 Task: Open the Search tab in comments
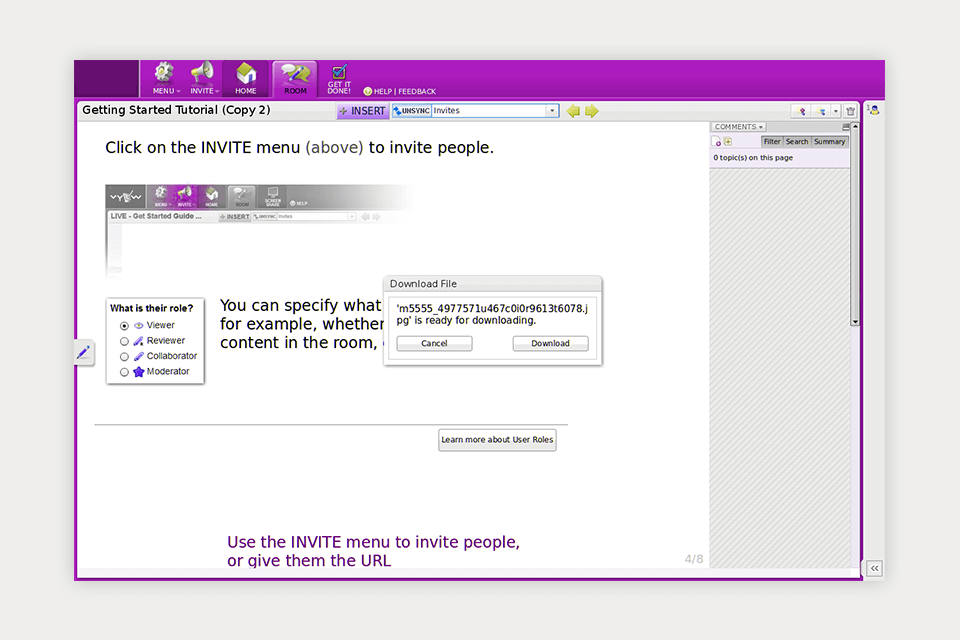coord(797,141)
